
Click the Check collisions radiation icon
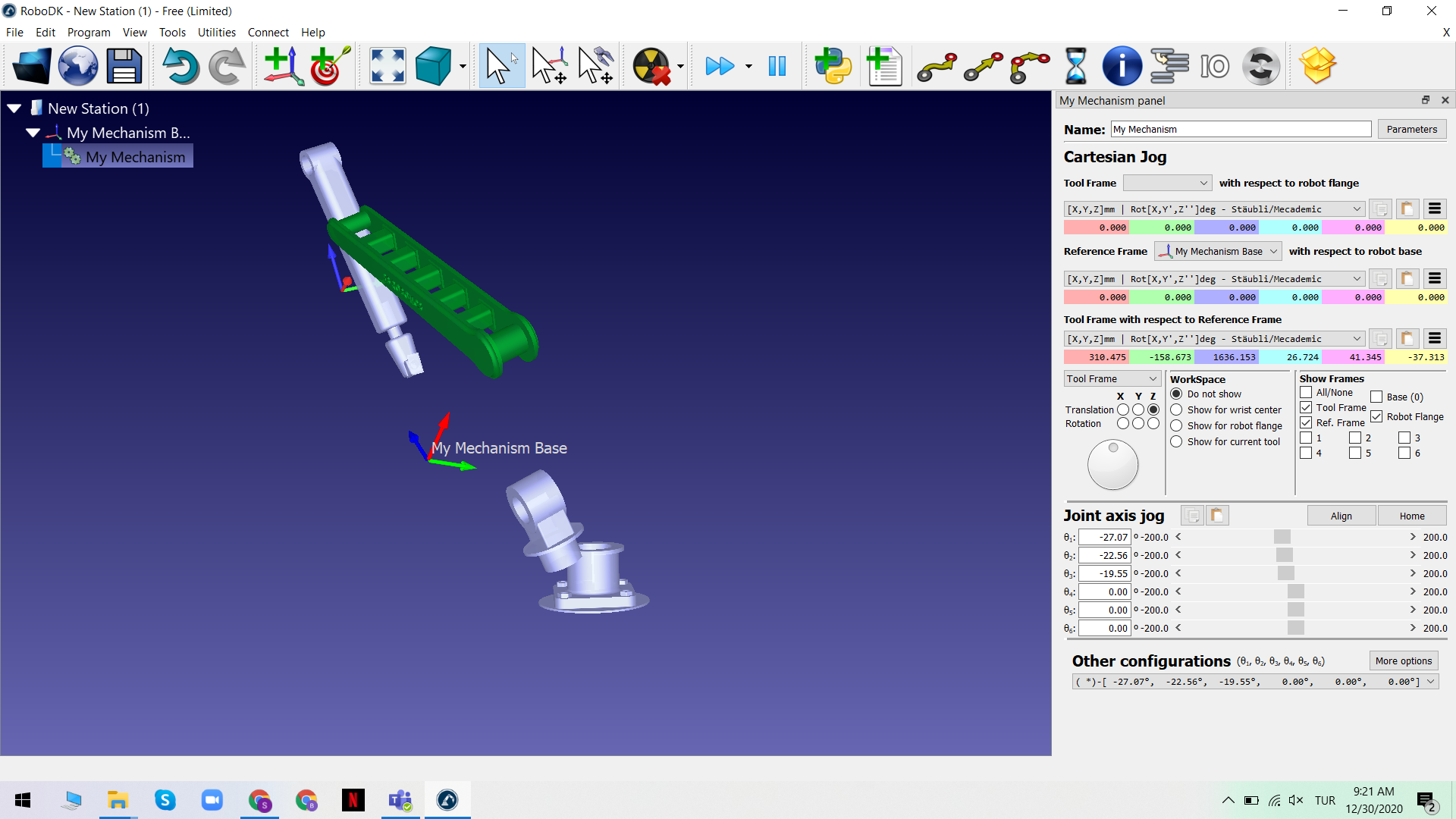652,67
